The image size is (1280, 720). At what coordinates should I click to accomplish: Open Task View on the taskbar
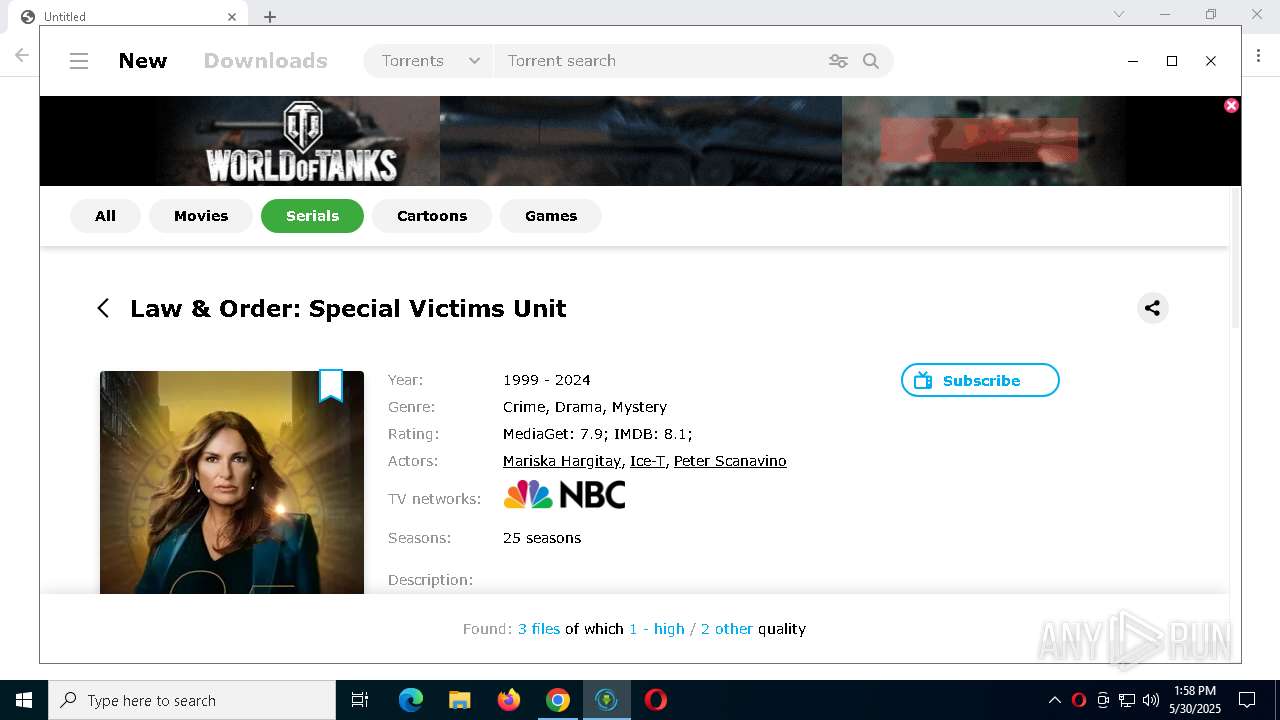360,700
